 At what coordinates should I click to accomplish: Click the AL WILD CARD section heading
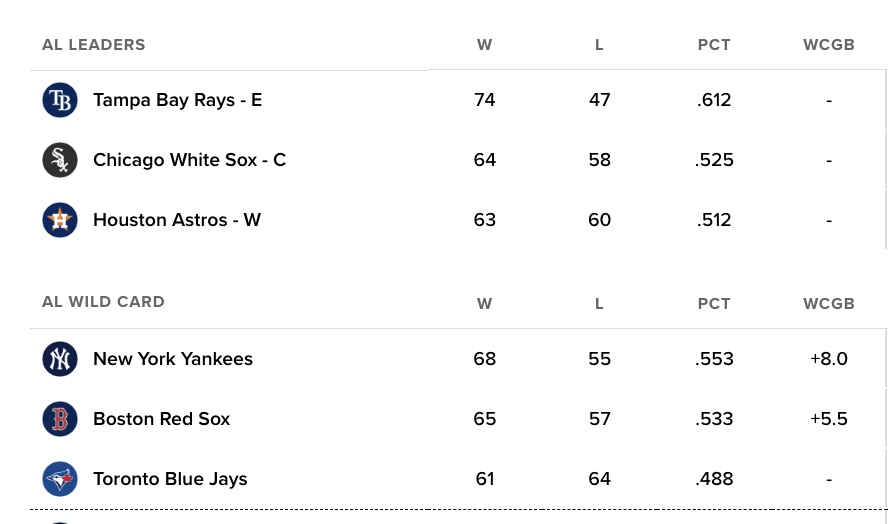(103, 301)
